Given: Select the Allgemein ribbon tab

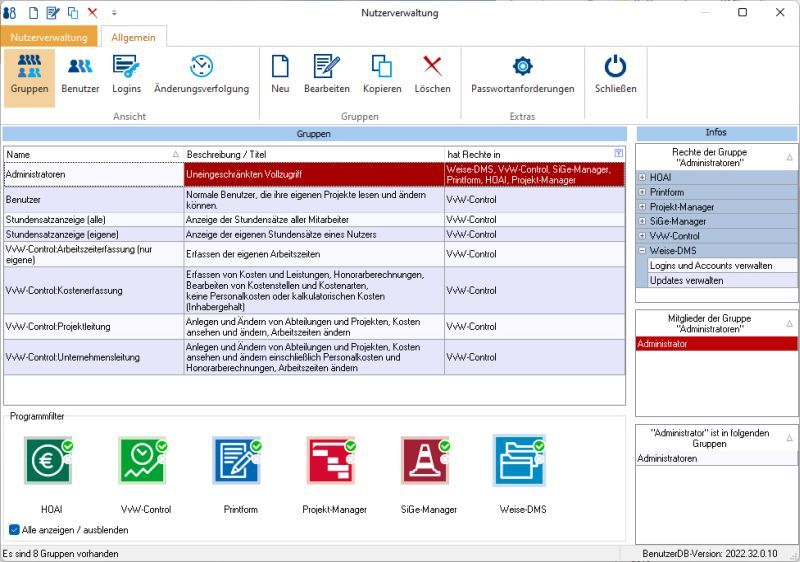Looking at the screenshot, I should point(133,37).
